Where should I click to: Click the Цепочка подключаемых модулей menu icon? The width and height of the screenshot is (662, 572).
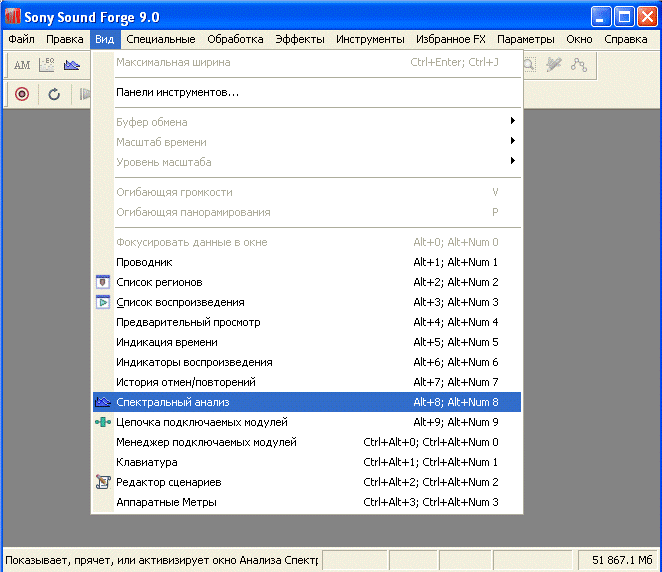click(x=103, y=422)
